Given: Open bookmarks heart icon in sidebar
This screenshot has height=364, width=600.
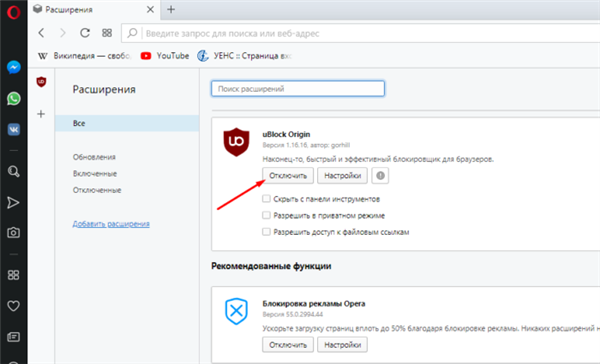Looking at the screenshot, I should 13,306.
